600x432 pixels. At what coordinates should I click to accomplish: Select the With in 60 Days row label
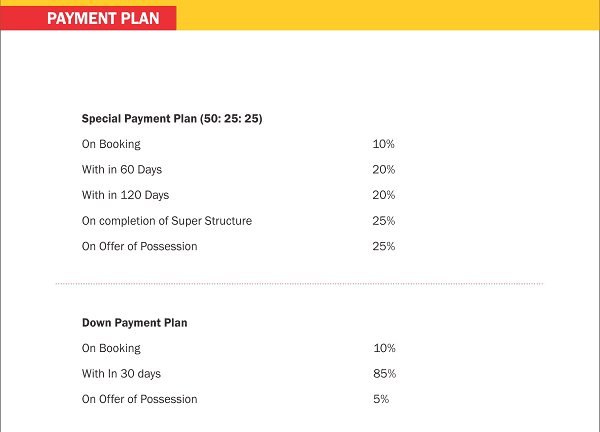pos(121,170)
